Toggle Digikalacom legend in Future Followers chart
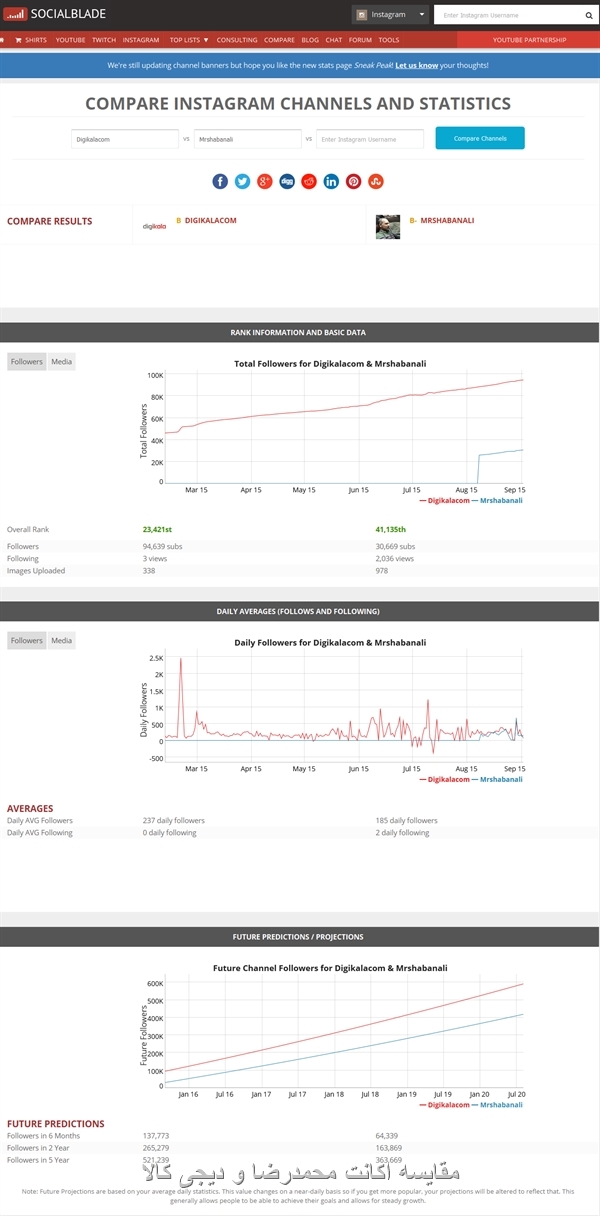The image size is (600, 1216). pyautogui.click(x=444, y=1105)
